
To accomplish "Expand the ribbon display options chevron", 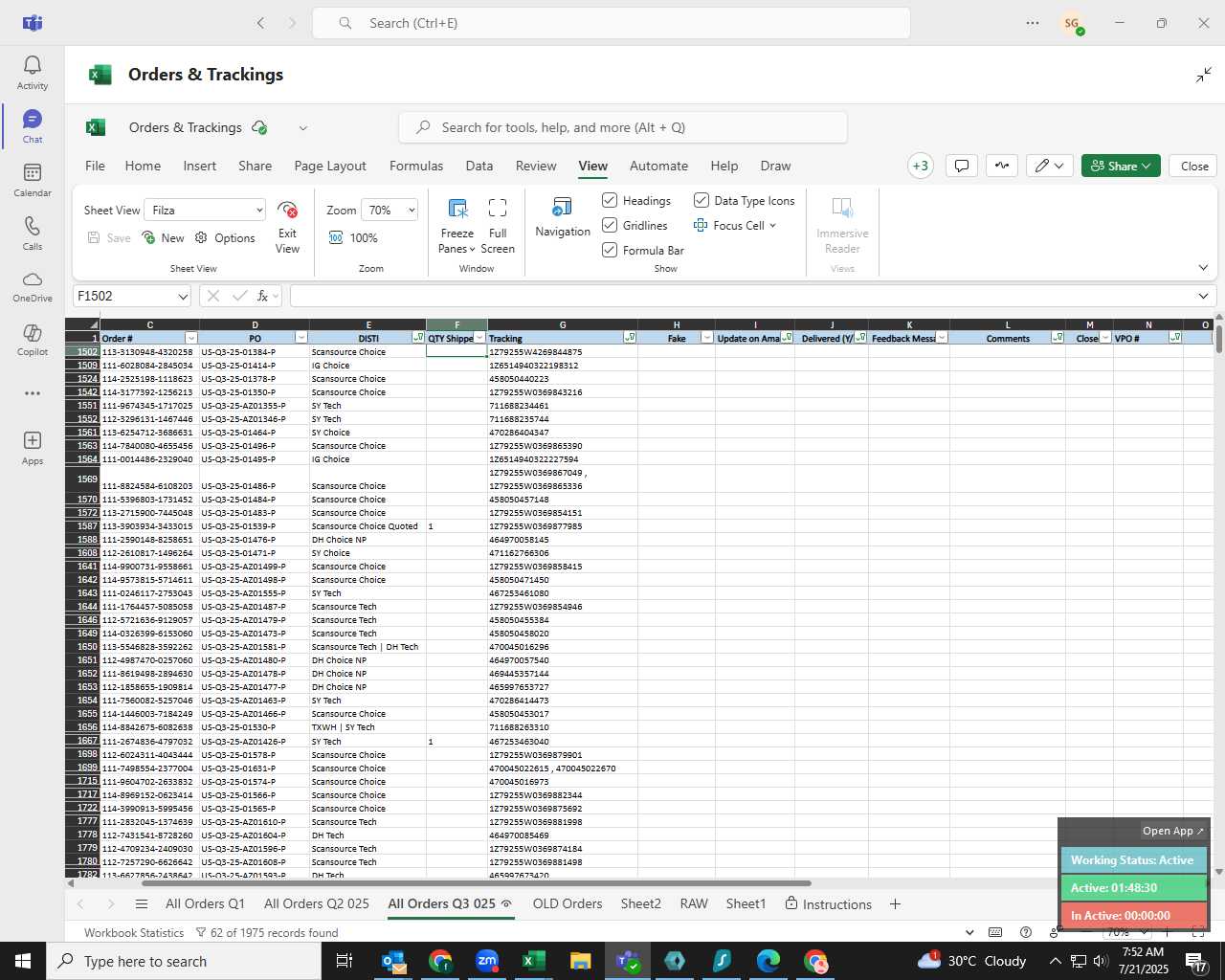I will [1203, 268].
